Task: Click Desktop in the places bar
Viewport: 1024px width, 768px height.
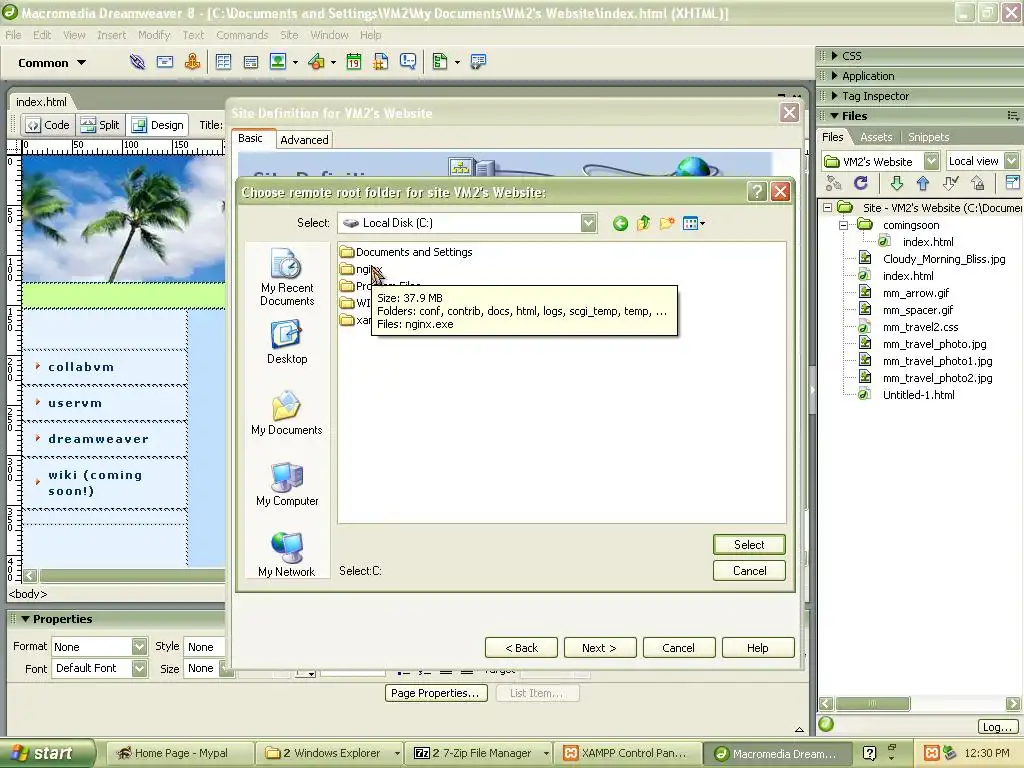Action: tap(287, 342)
